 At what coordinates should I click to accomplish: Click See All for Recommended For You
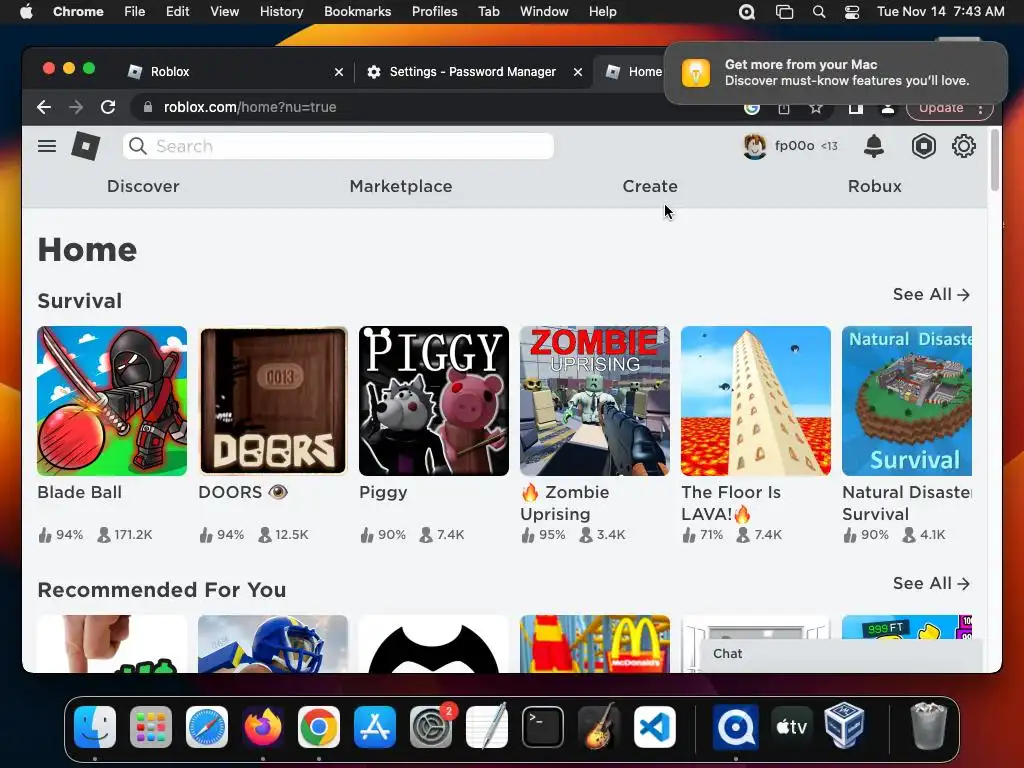pos(931,583)
